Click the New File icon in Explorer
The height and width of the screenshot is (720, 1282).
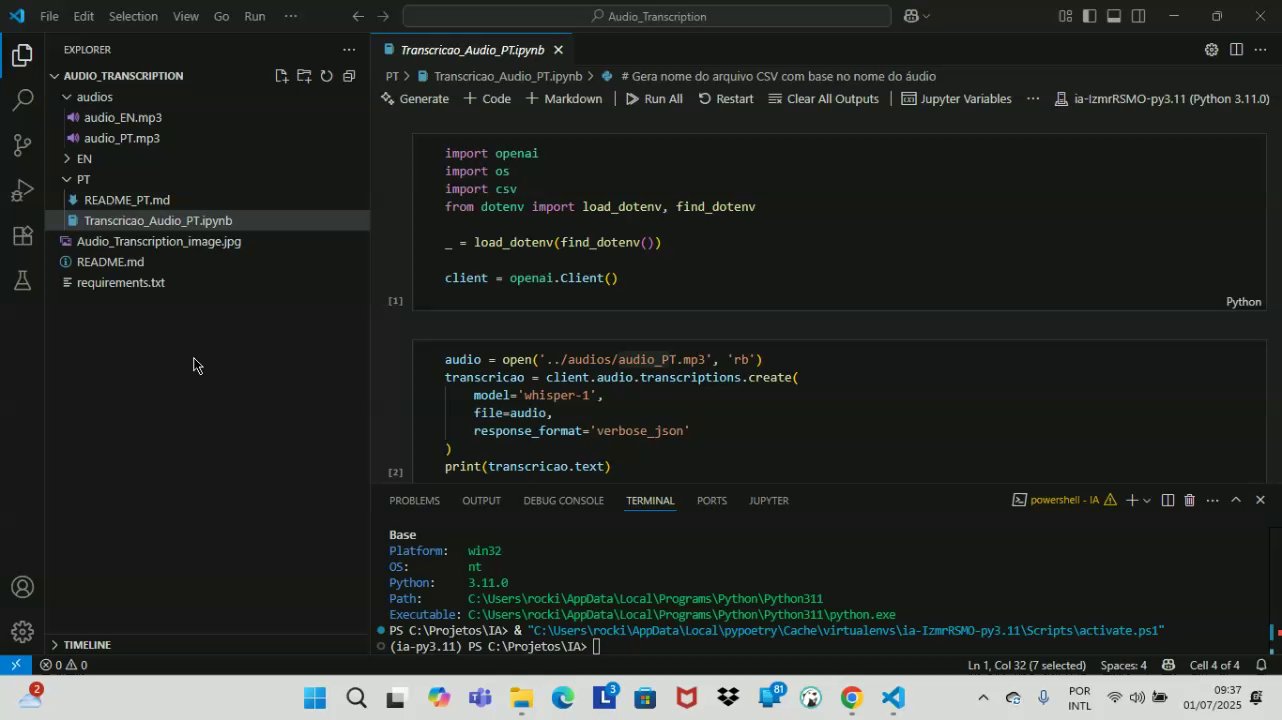click(x=281, y=76)
